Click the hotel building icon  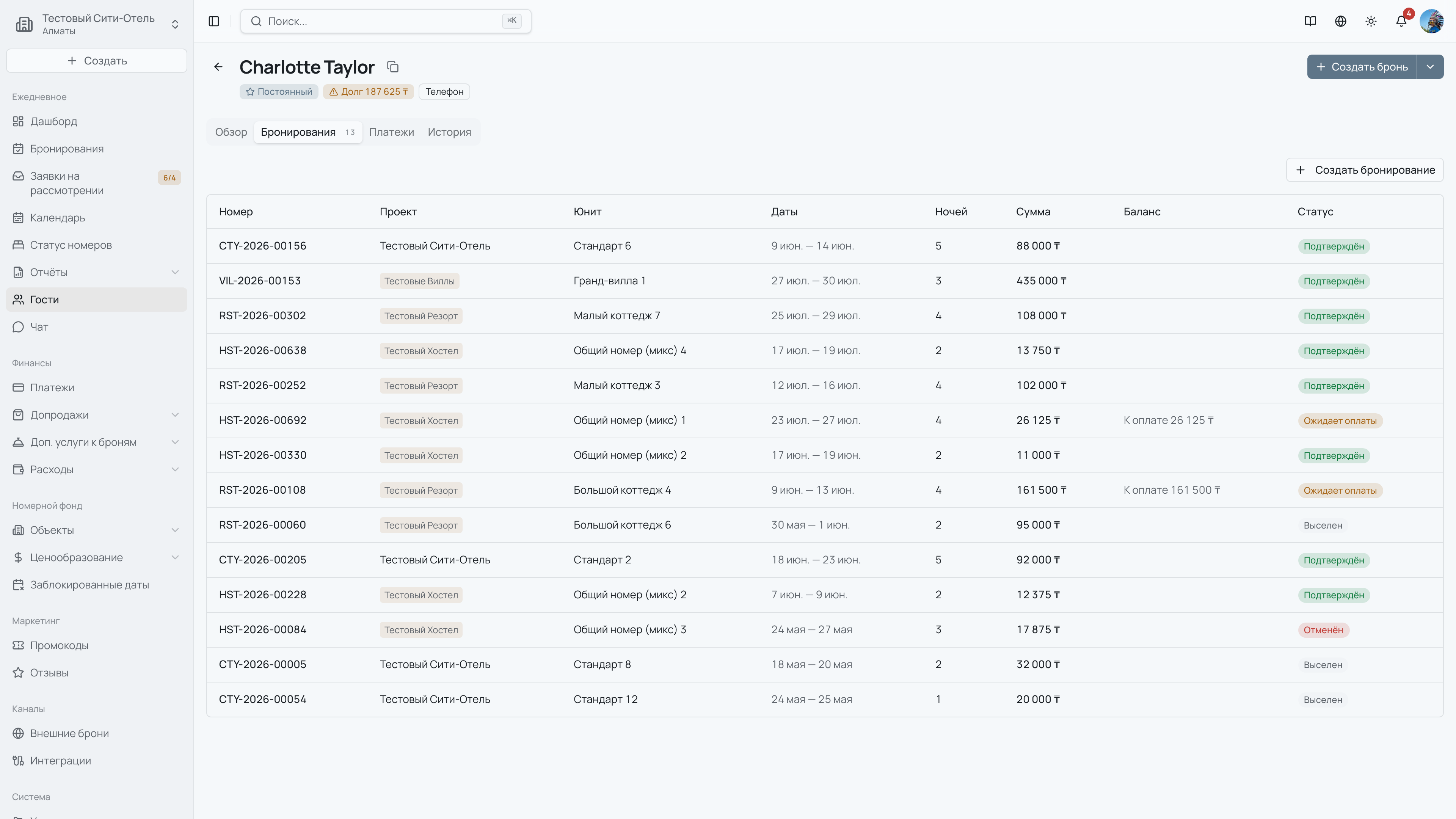24,24
